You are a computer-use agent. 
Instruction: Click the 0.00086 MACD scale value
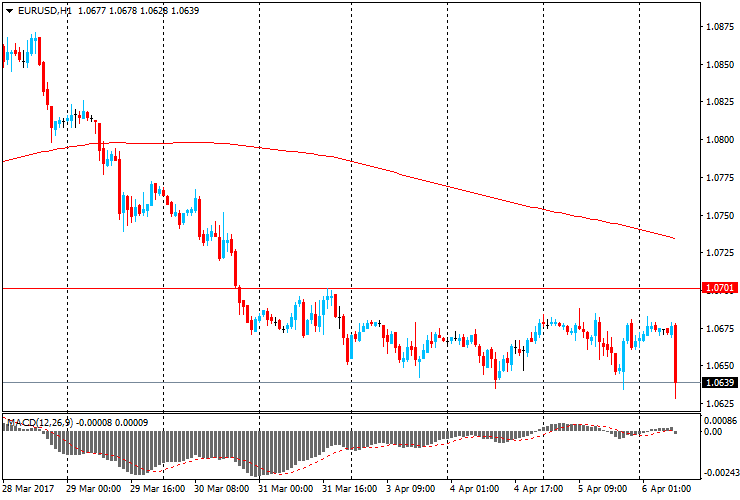click(720, 420)
